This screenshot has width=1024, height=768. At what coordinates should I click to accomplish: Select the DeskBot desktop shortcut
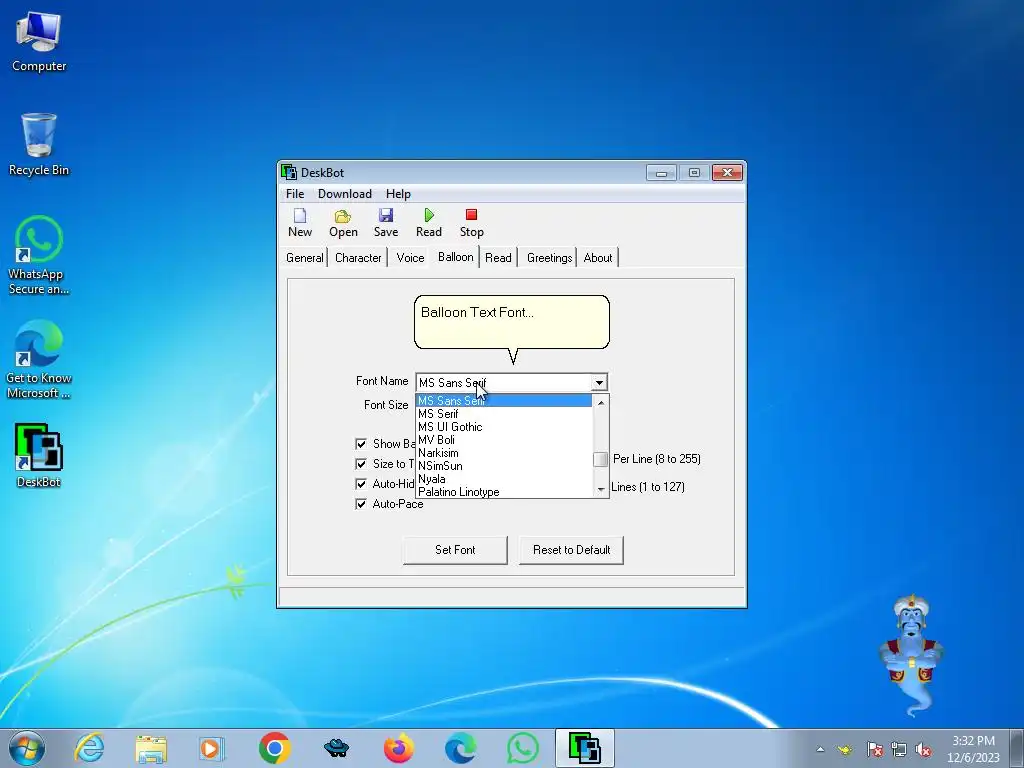39,456
